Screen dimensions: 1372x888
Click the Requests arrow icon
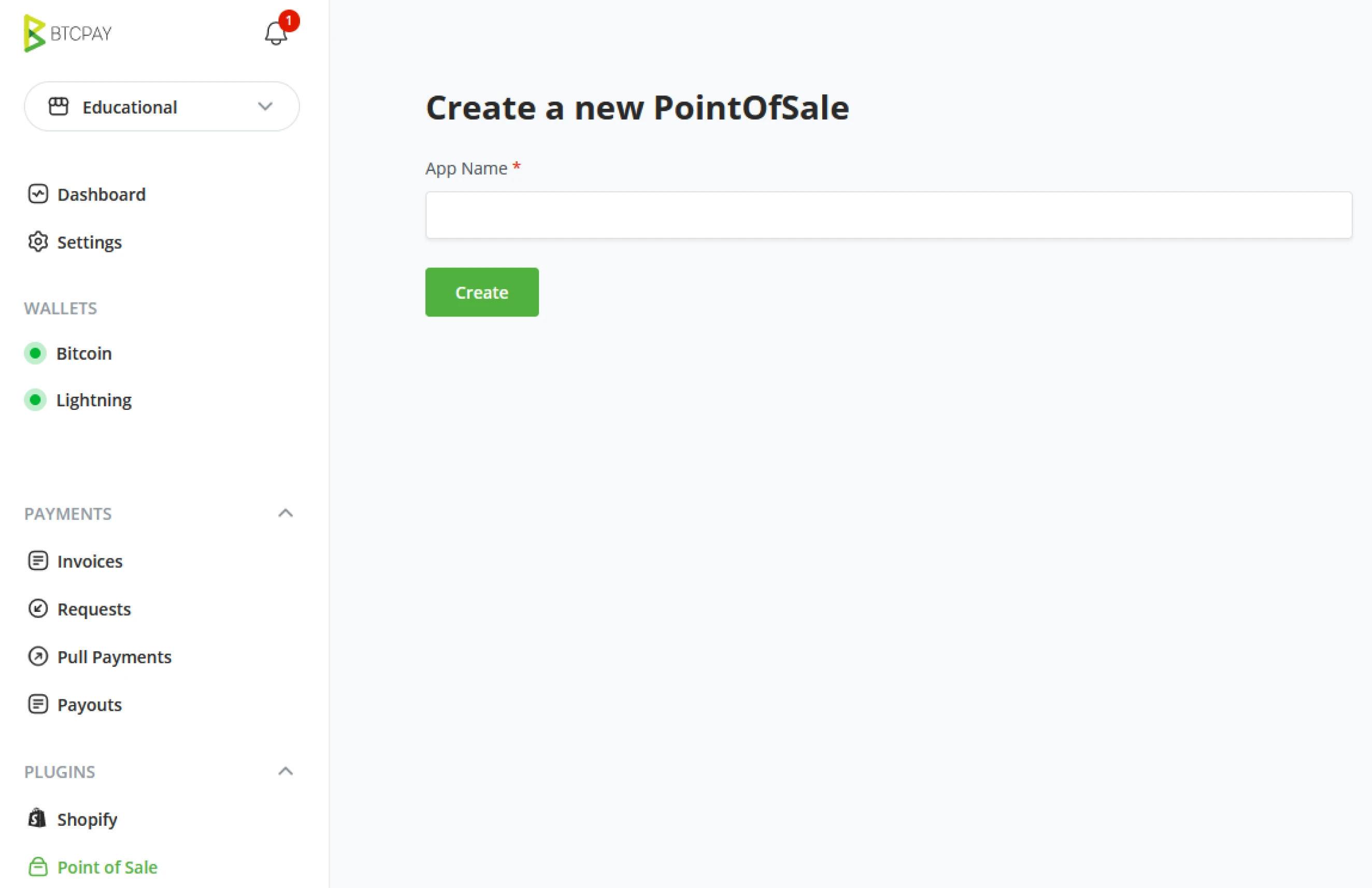coord(38,609)
